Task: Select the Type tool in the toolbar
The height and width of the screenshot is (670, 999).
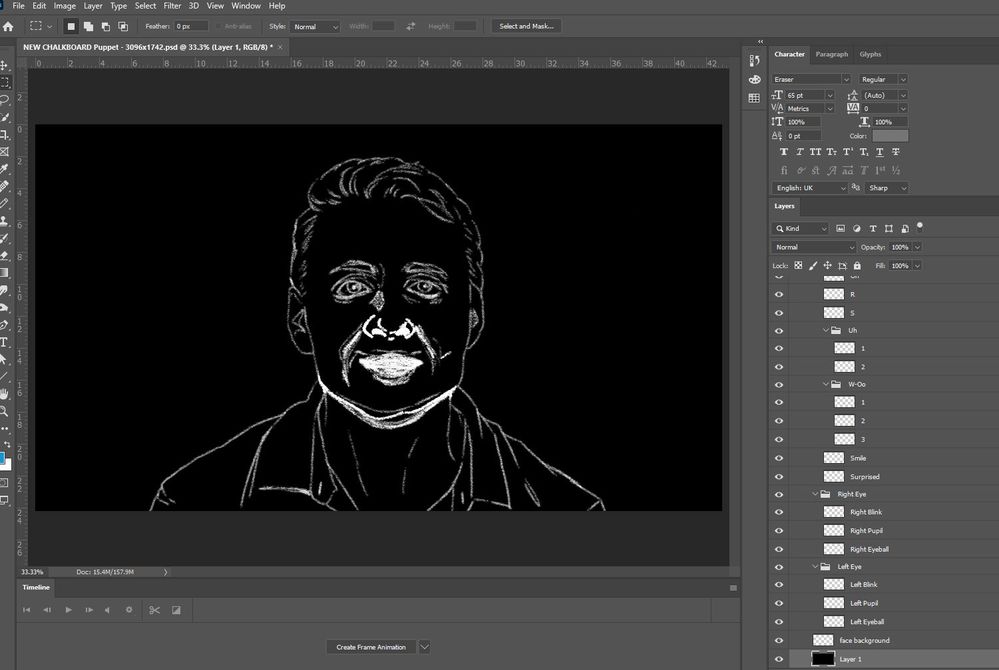Action: click(x=5, y=342)
